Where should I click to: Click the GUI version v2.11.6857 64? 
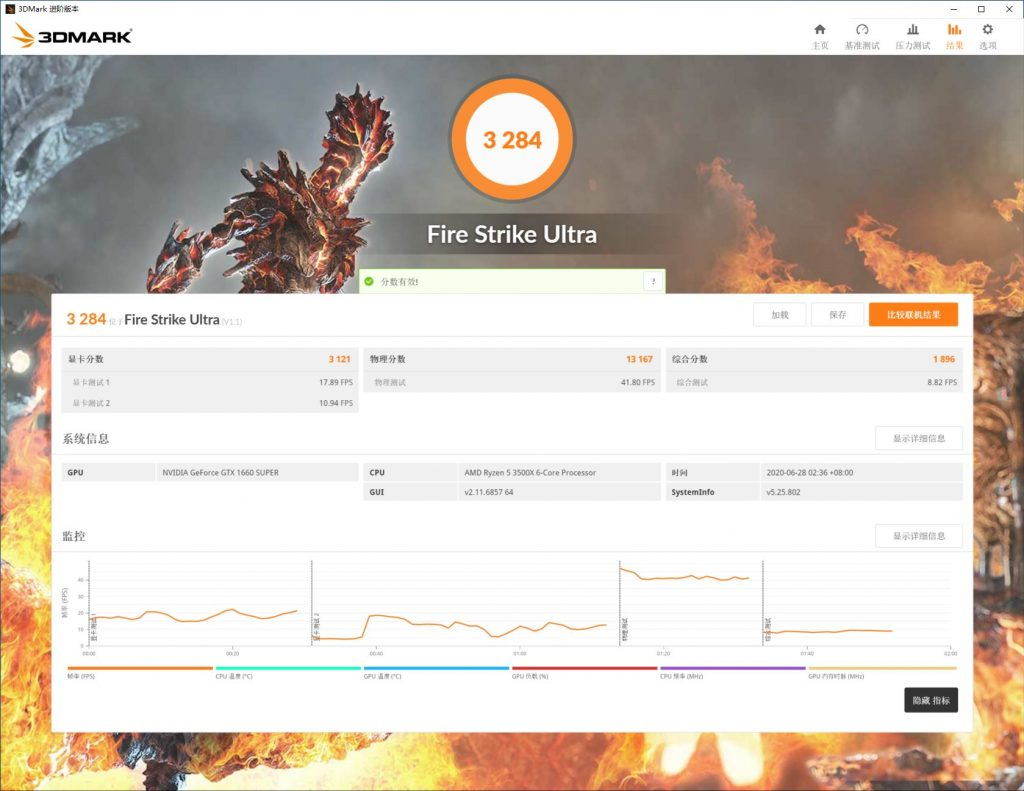(488, 492)
